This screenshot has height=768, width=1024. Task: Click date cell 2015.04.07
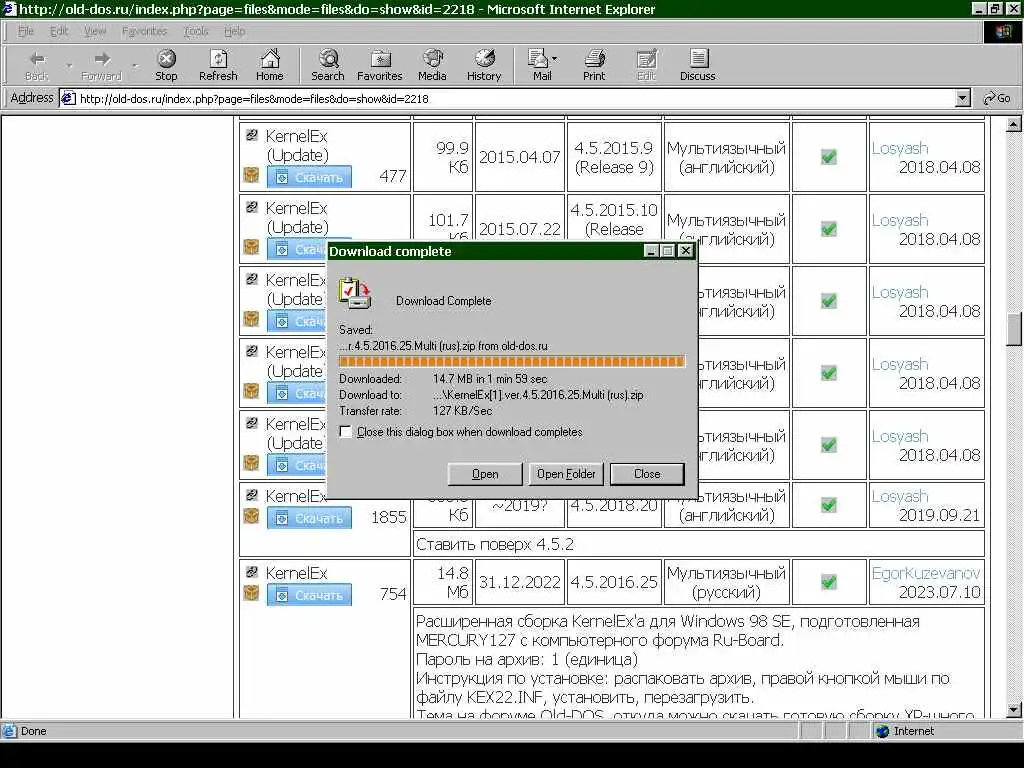click(x=519, y=157)
